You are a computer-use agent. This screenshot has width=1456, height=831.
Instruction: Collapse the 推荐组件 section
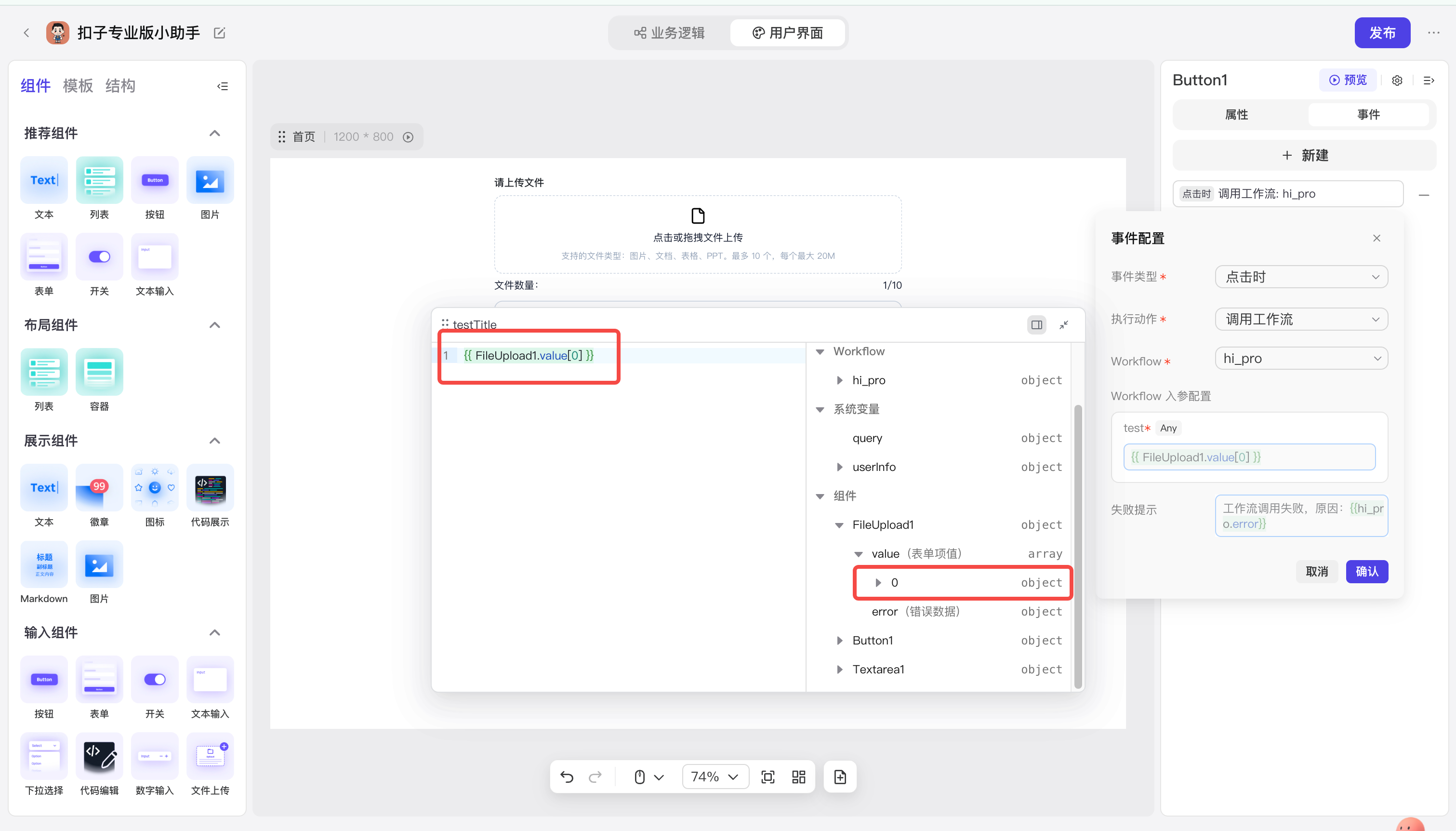point(214,134)
